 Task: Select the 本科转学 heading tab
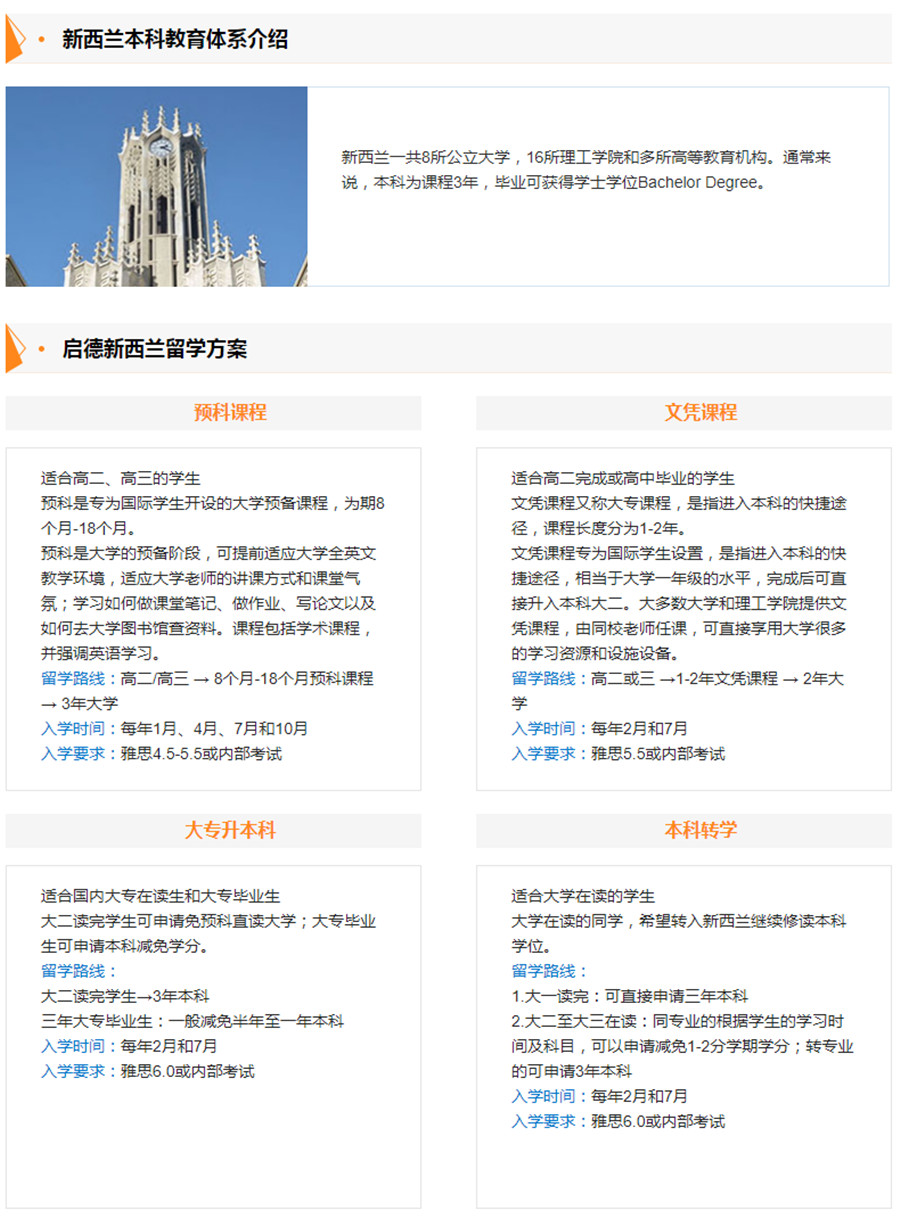[700, 830]
